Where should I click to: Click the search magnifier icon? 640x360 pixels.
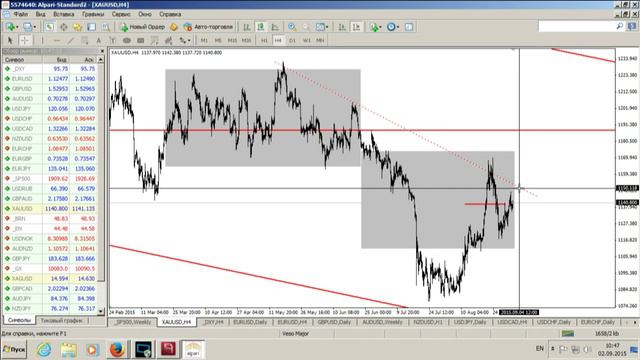[x=620, y=27]
